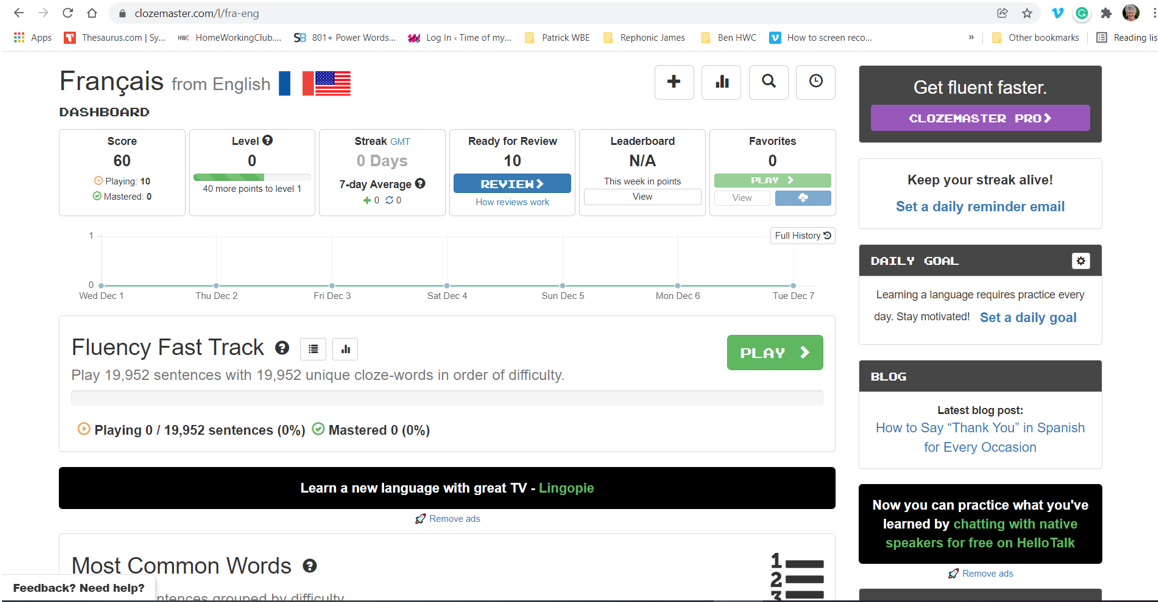Screen dimensions: 1158x602
Task: Click the Fluency Fast Track help icon
Action: 281,348
